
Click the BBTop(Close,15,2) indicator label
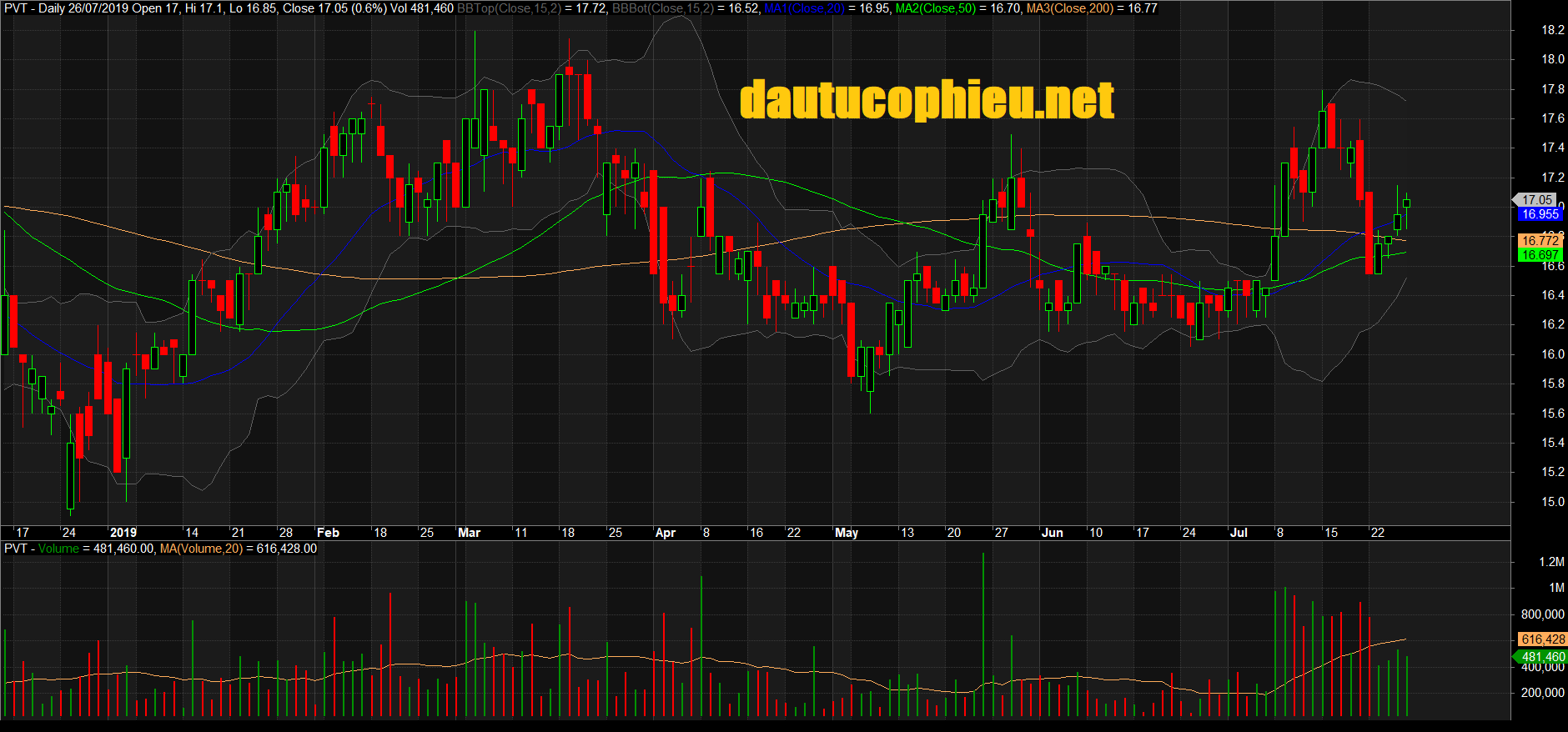(x=508, y=8)
